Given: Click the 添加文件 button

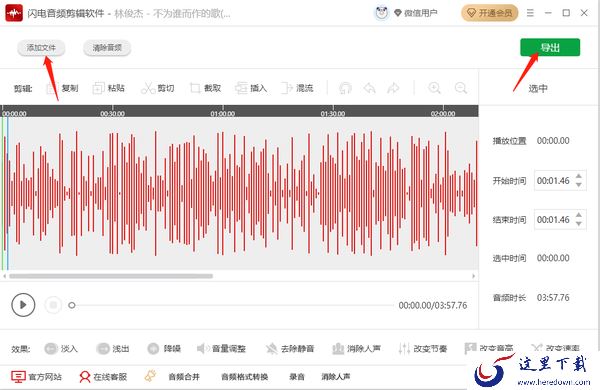Looking at the screenshot, I should [41, 48].
